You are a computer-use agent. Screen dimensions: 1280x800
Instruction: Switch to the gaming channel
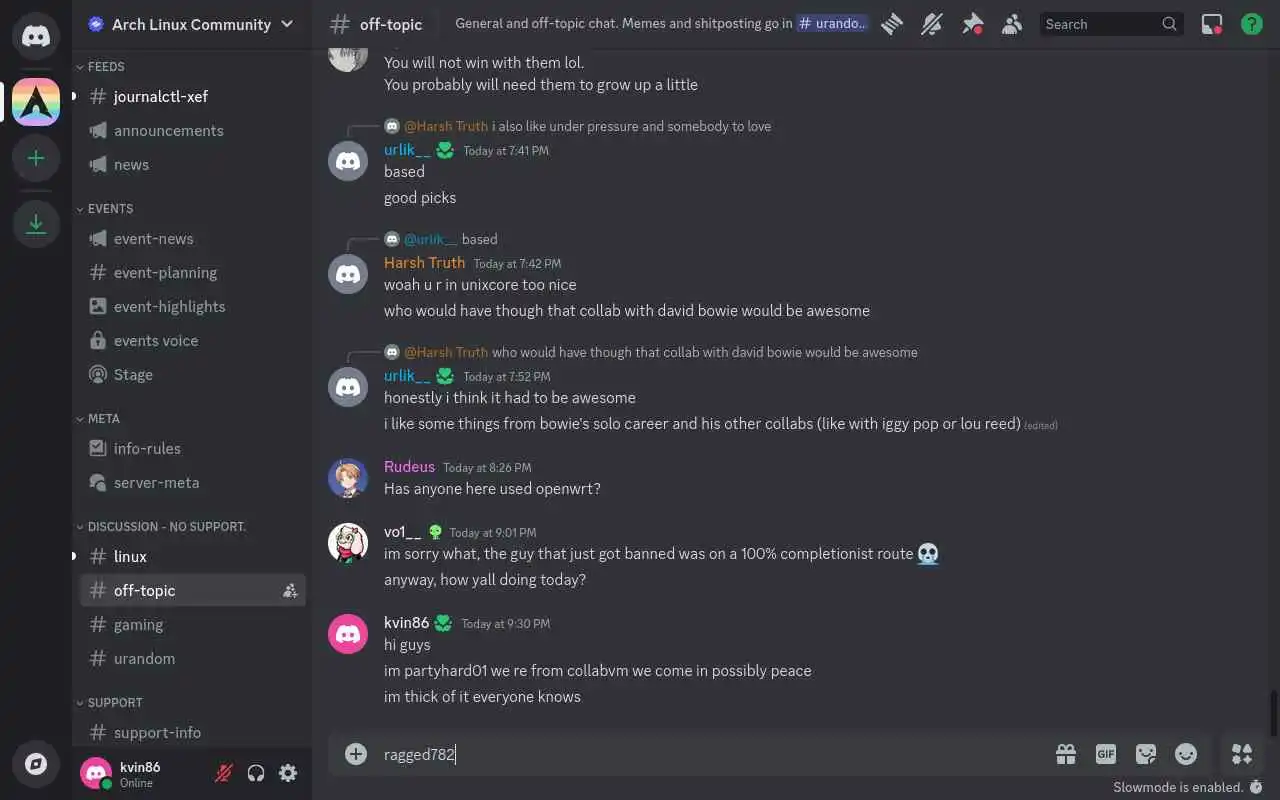pos(193,625)
